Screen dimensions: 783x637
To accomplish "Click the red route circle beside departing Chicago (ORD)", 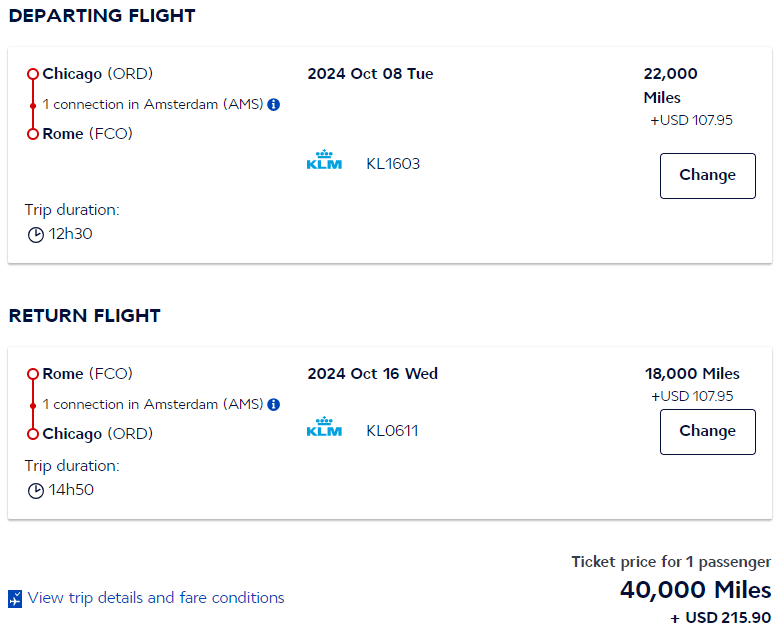I will pyautogui.click(x=33, y=74).
